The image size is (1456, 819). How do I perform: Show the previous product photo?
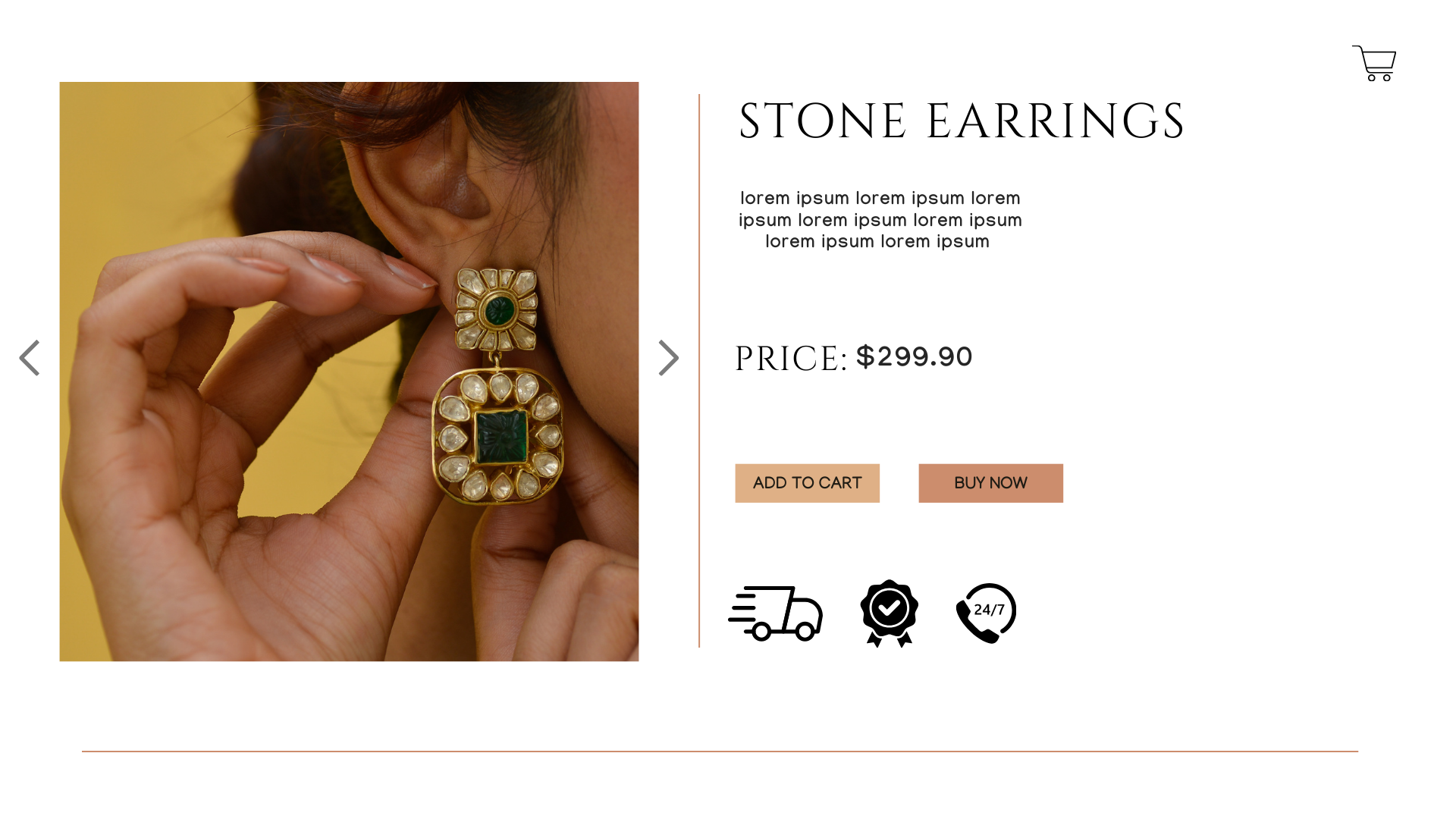pyautogui.click(x=30, y=358)
